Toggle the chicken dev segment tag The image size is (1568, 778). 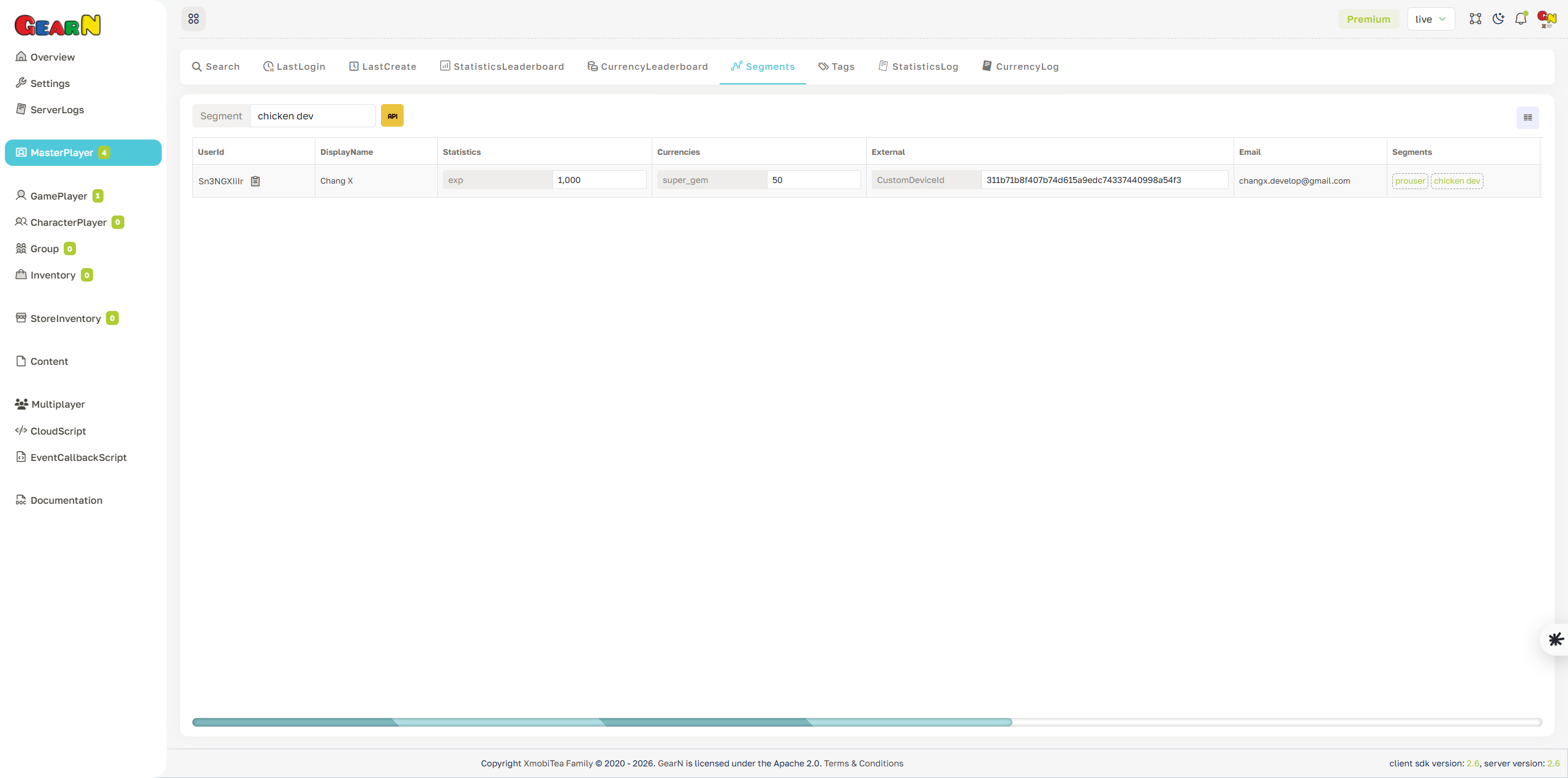pos(1457,181)
